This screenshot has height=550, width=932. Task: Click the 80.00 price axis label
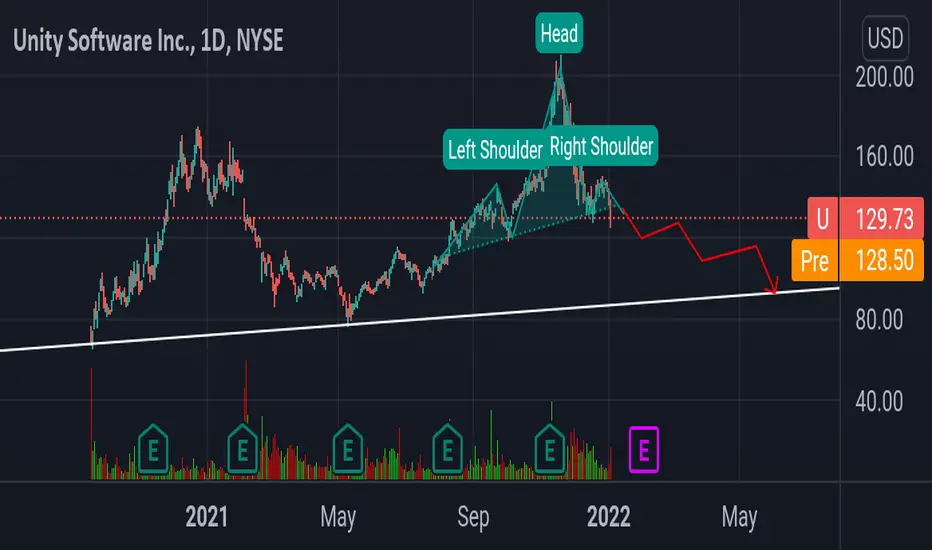point(879,320)
